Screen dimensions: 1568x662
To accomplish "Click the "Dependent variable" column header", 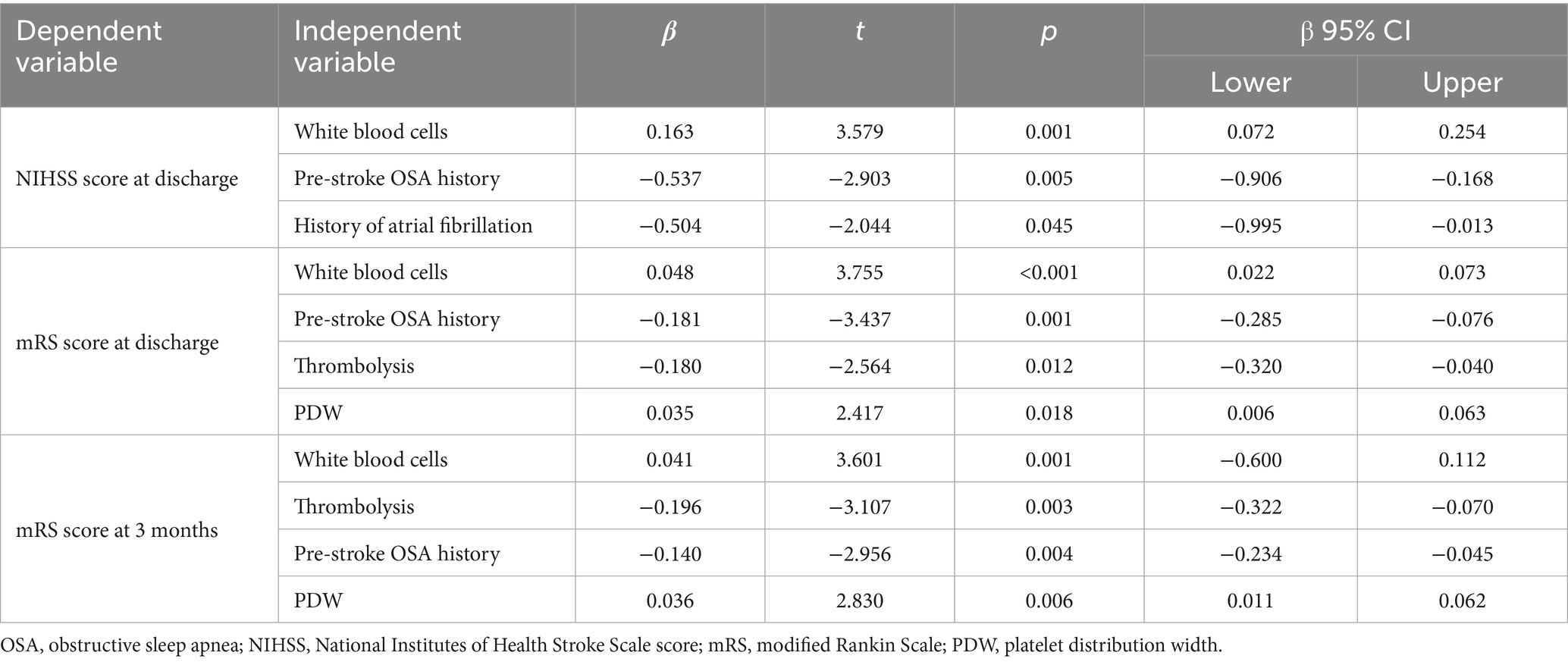I will coord(89,46).
